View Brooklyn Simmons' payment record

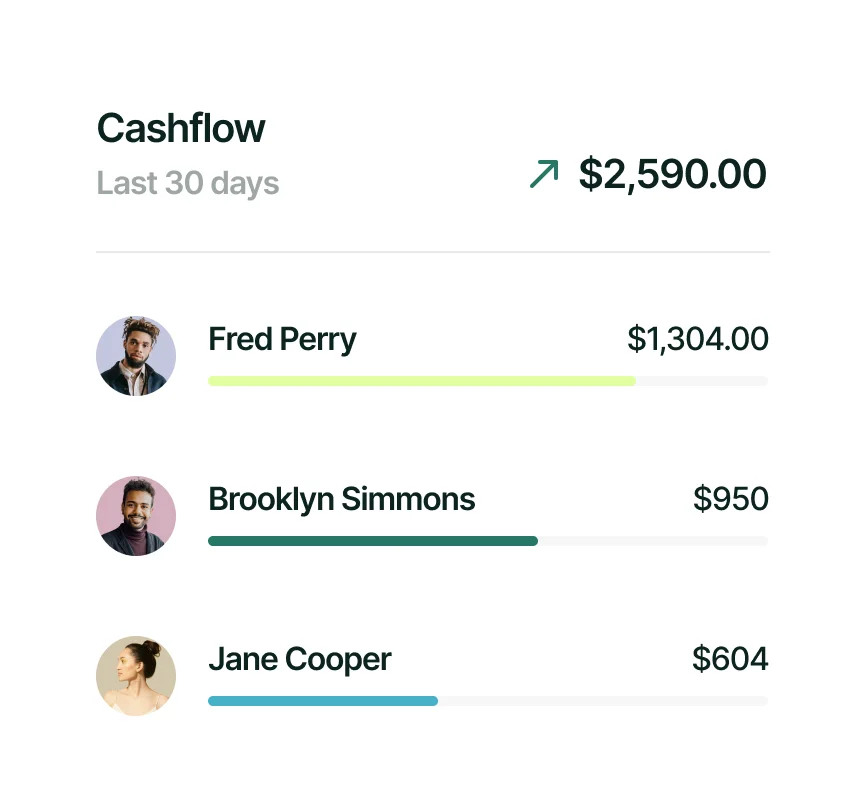click(x=341, y=499)
